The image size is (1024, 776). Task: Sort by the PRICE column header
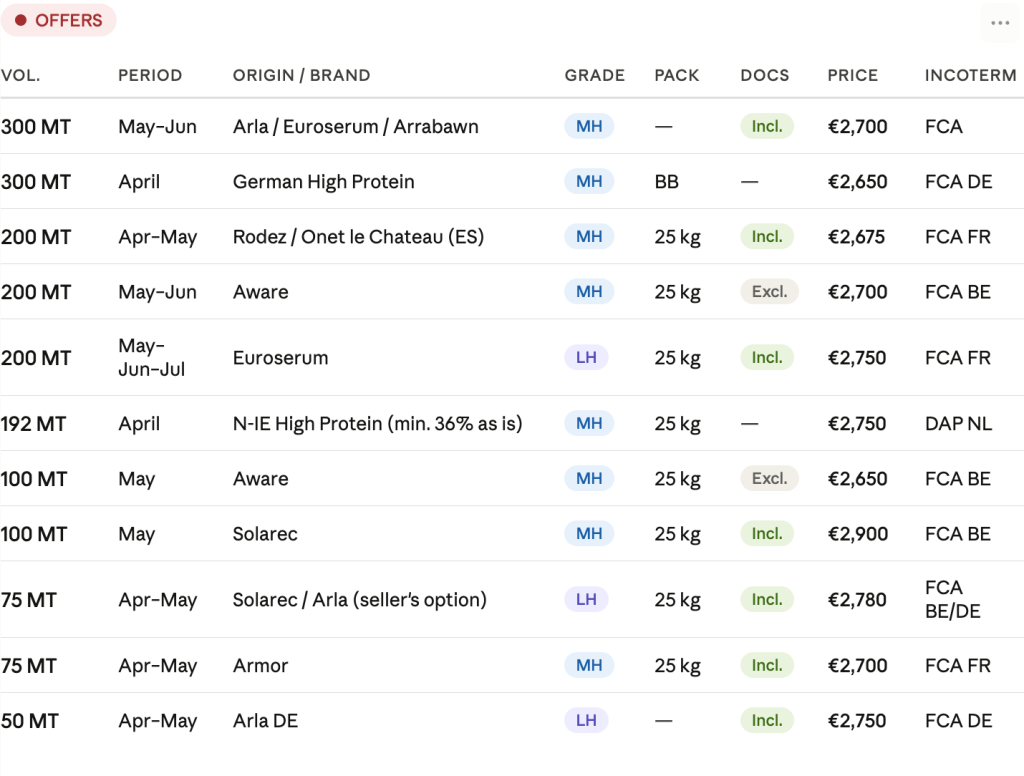click(x=852, y=75)
